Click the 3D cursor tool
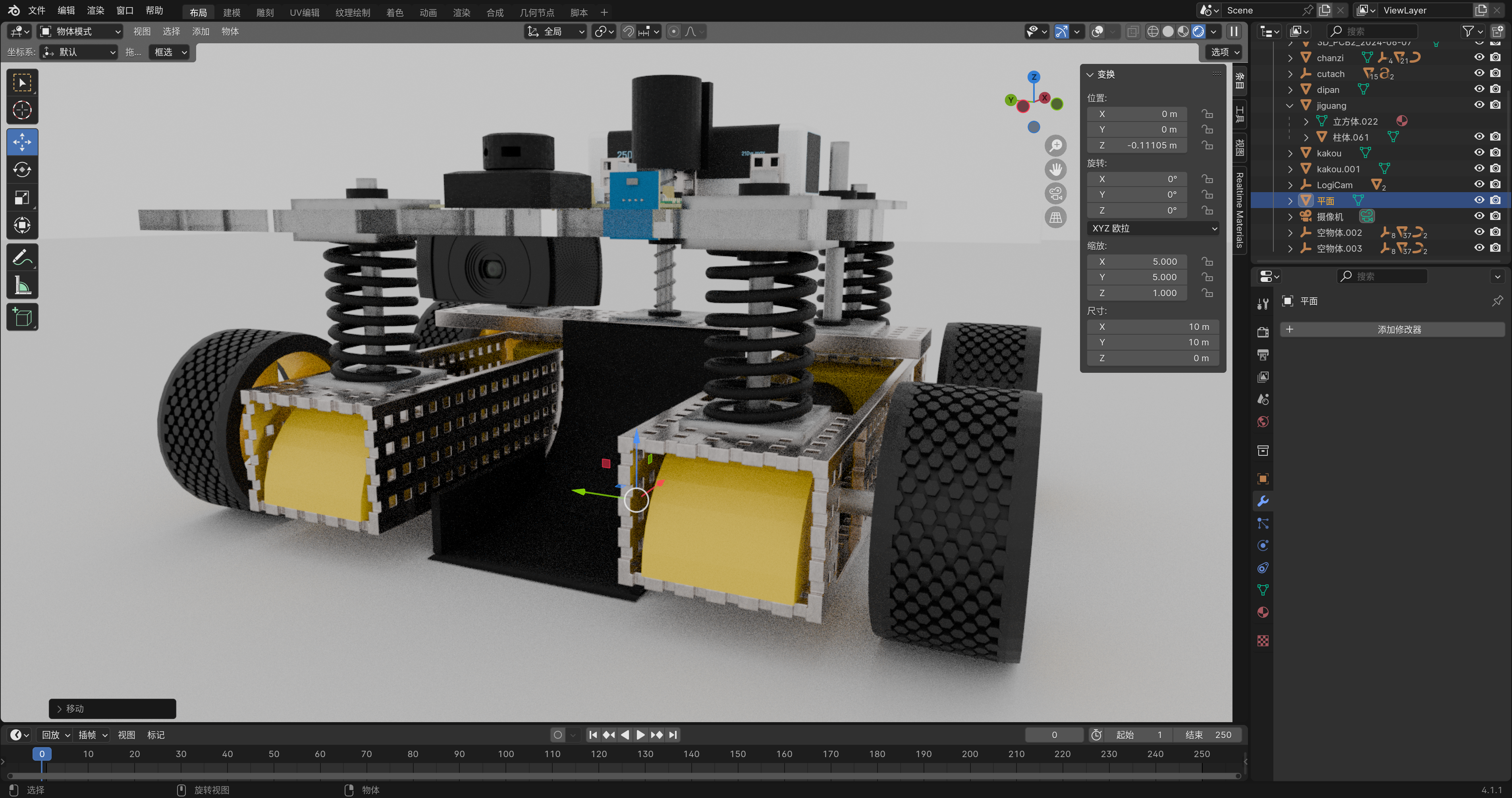1512x798 pixels. (22, 110)
